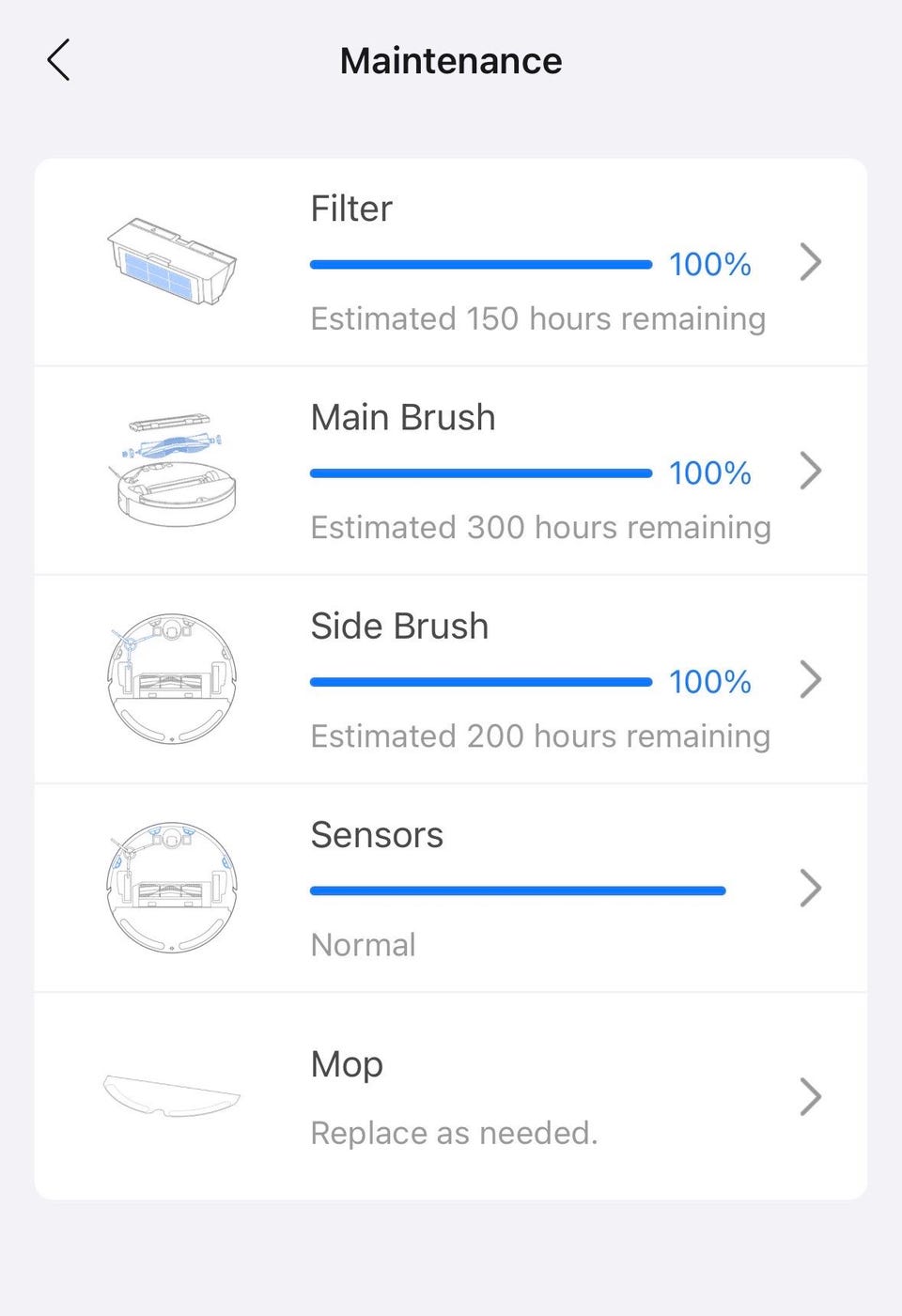
Task: Click the Filter progress bar
Action: click(x=480, y=265)
